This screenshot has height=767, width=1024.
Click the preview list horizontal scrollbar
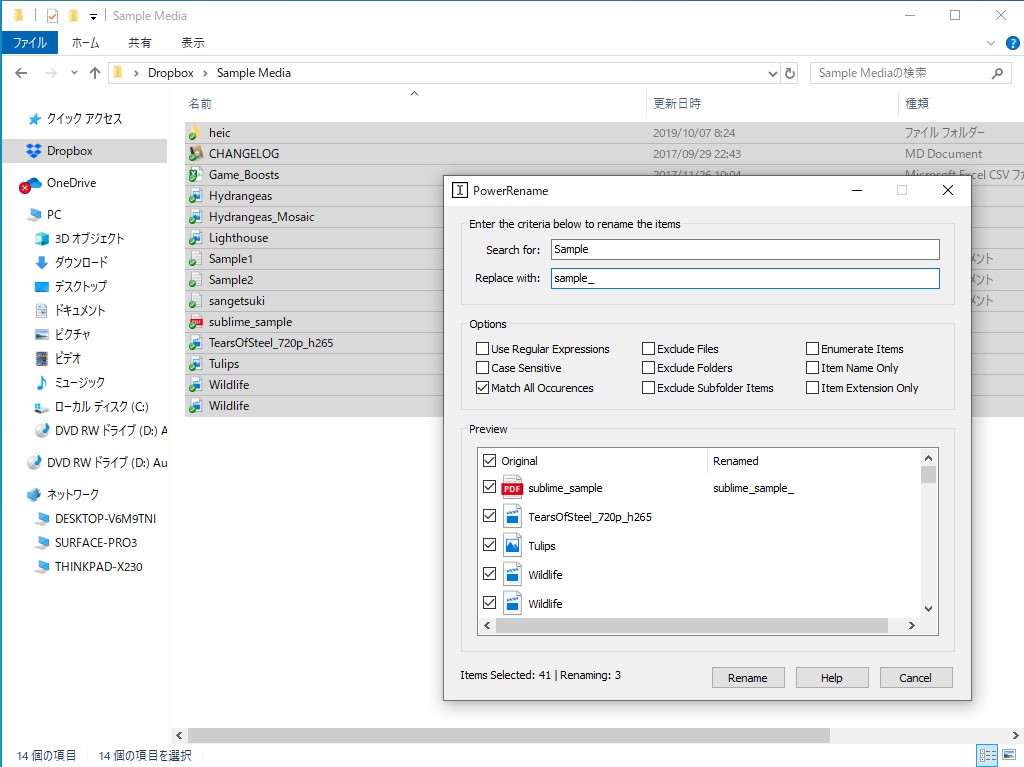click(x=692, y=625)
